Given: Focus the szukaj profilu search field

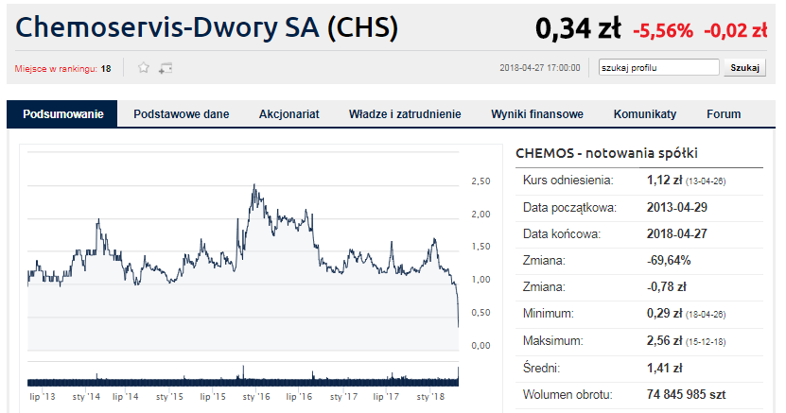Looking at the screenshot, I should [659, 68].
